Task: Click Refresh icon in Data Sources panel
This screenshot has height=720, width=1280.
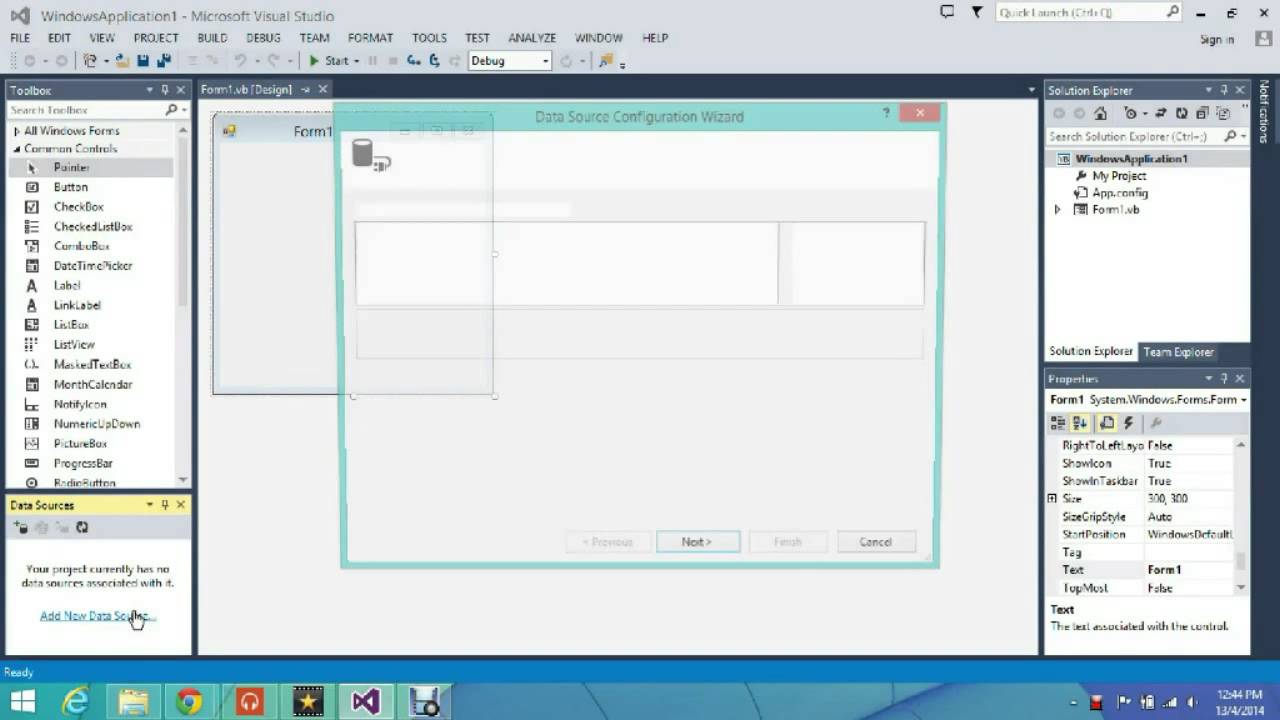Action: [82, 527]
